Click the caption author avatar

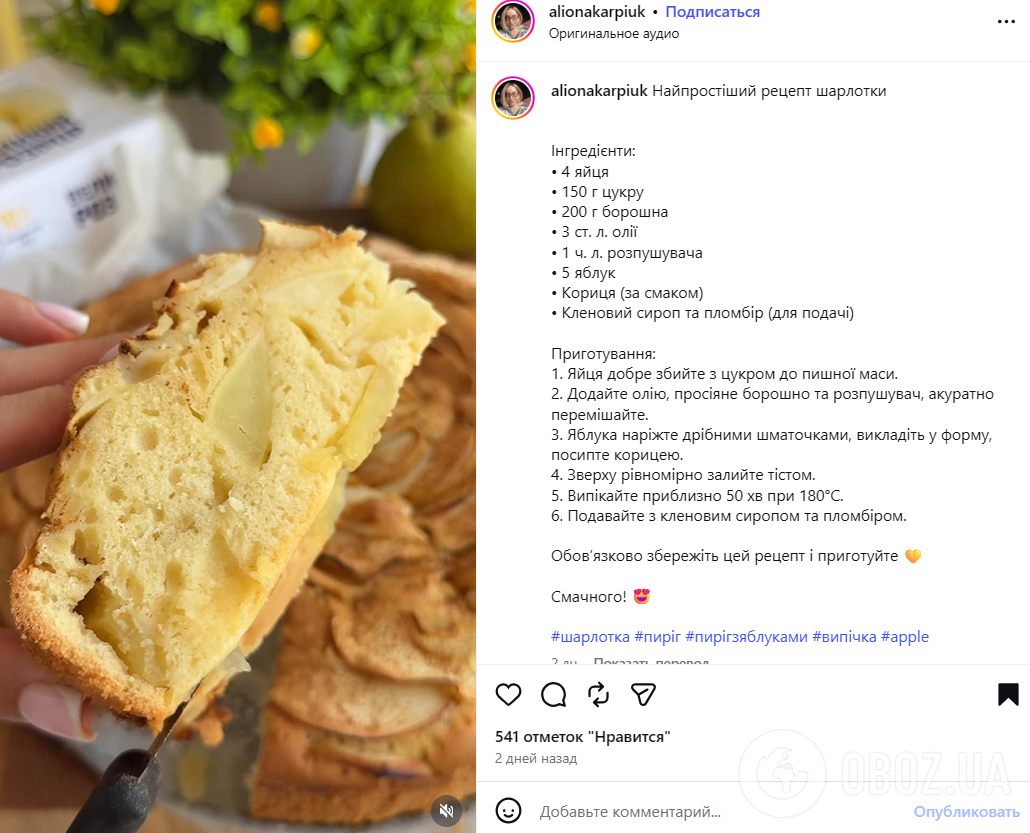click(x=513, y=98)
